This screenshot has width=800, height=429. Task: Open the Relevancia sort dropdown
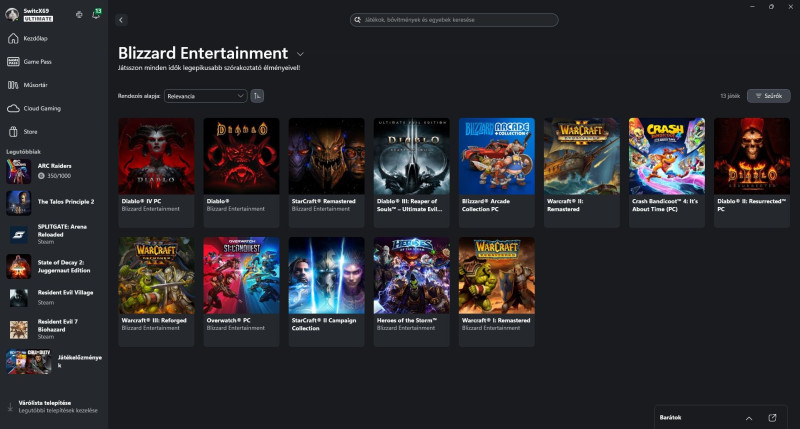pyautogui.click(x=206, y=96)
